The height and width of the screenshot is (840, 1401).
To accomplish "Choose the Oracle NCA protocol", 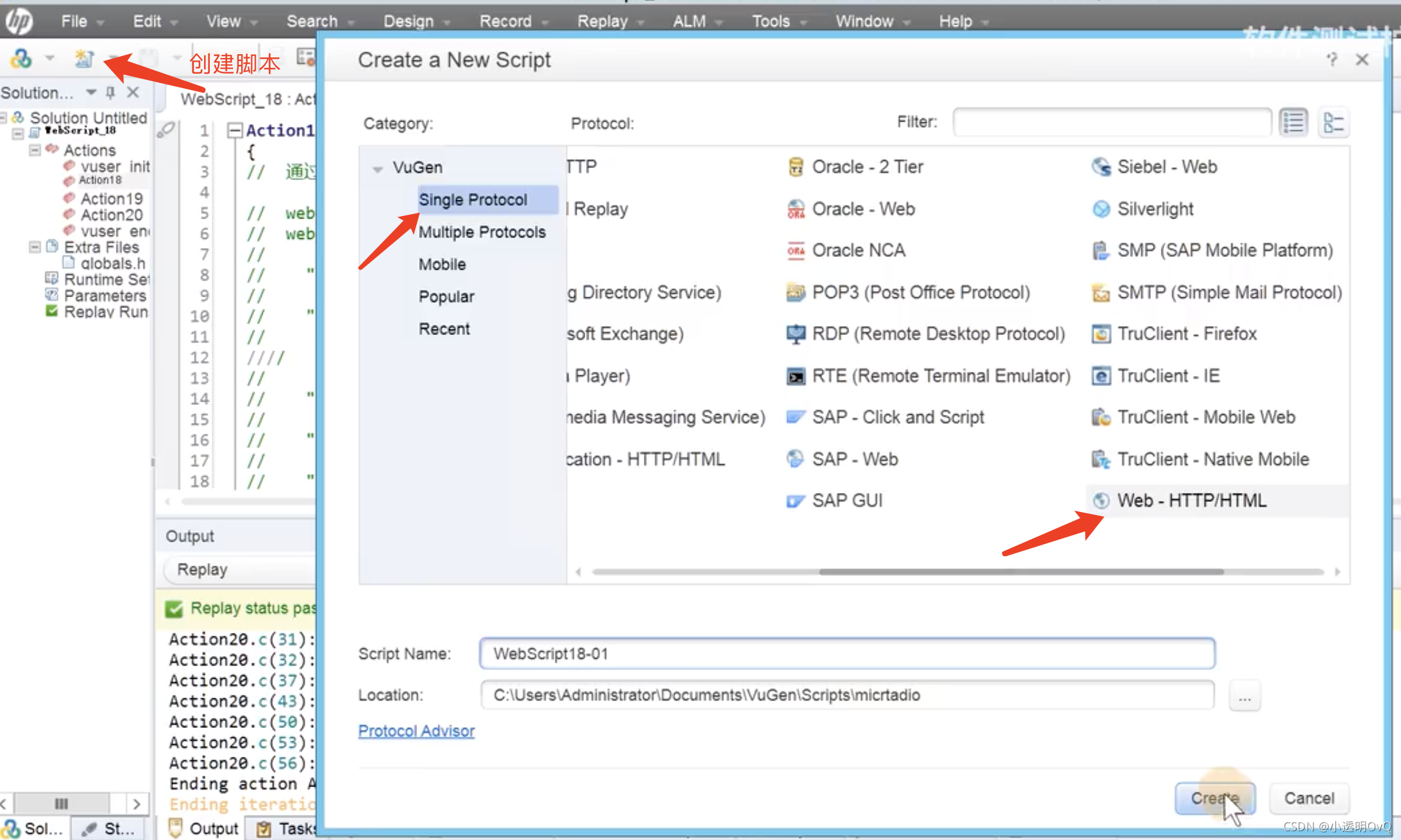I will click(858, 251).
